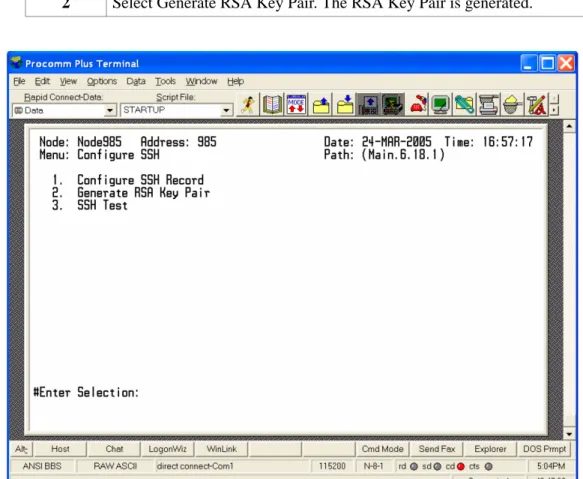This screenshot has height=479, width=583.
Task: Click the WinLink meta key button
Action: coord(222,449)
